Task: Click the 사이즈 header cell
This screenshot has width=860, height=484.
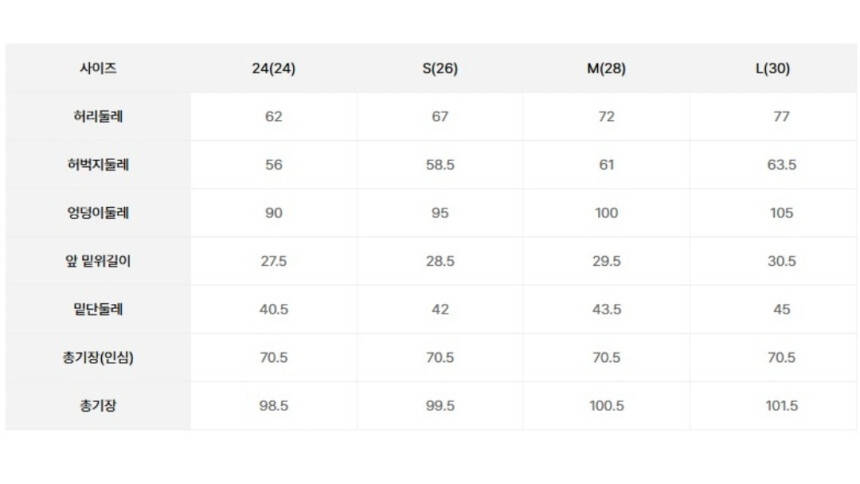Action: point(98,69)
